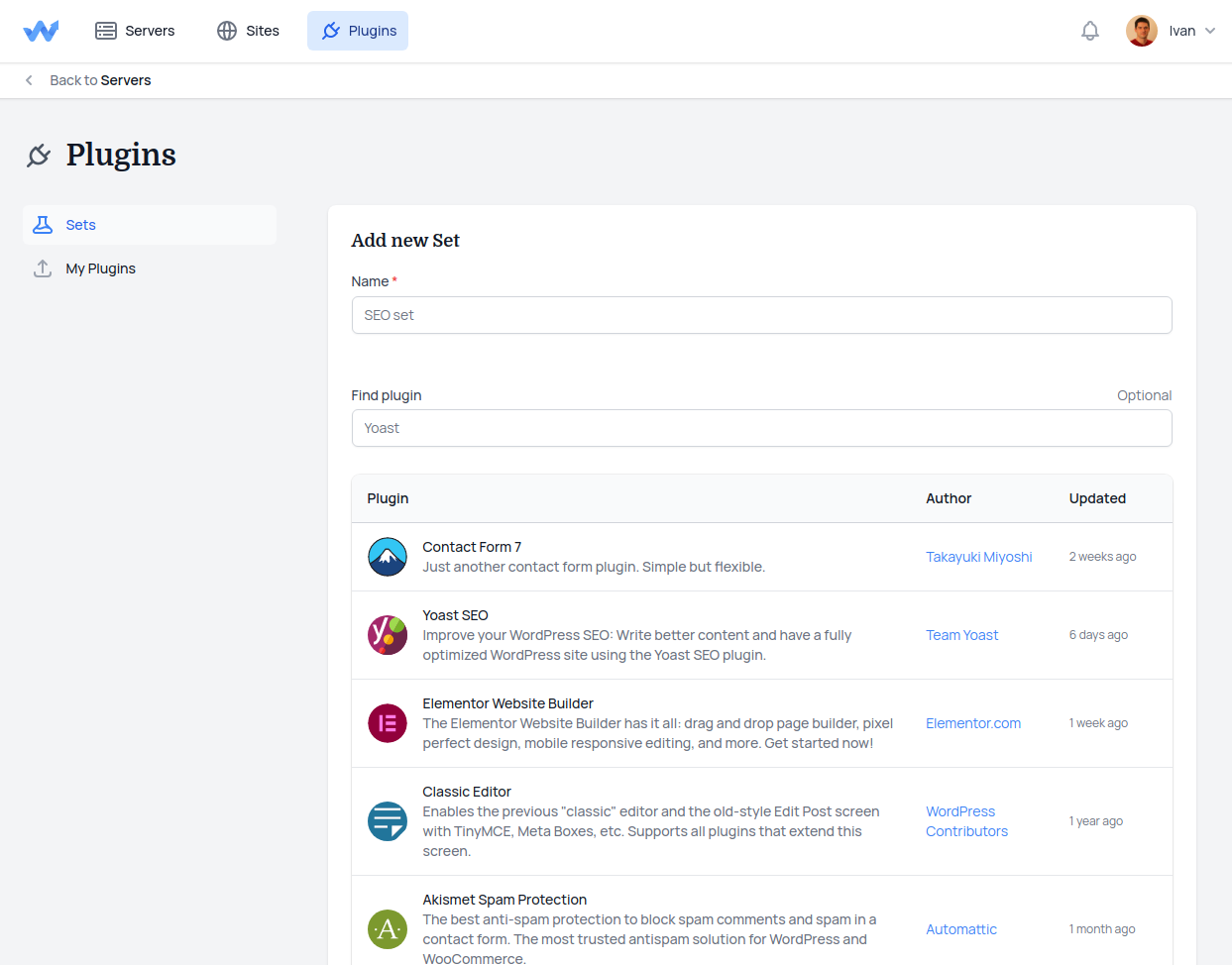Open the WordPress Contributors author link
Viewport: 1232px width, 965px height.
pyautogui.click(x=967, y=821)
